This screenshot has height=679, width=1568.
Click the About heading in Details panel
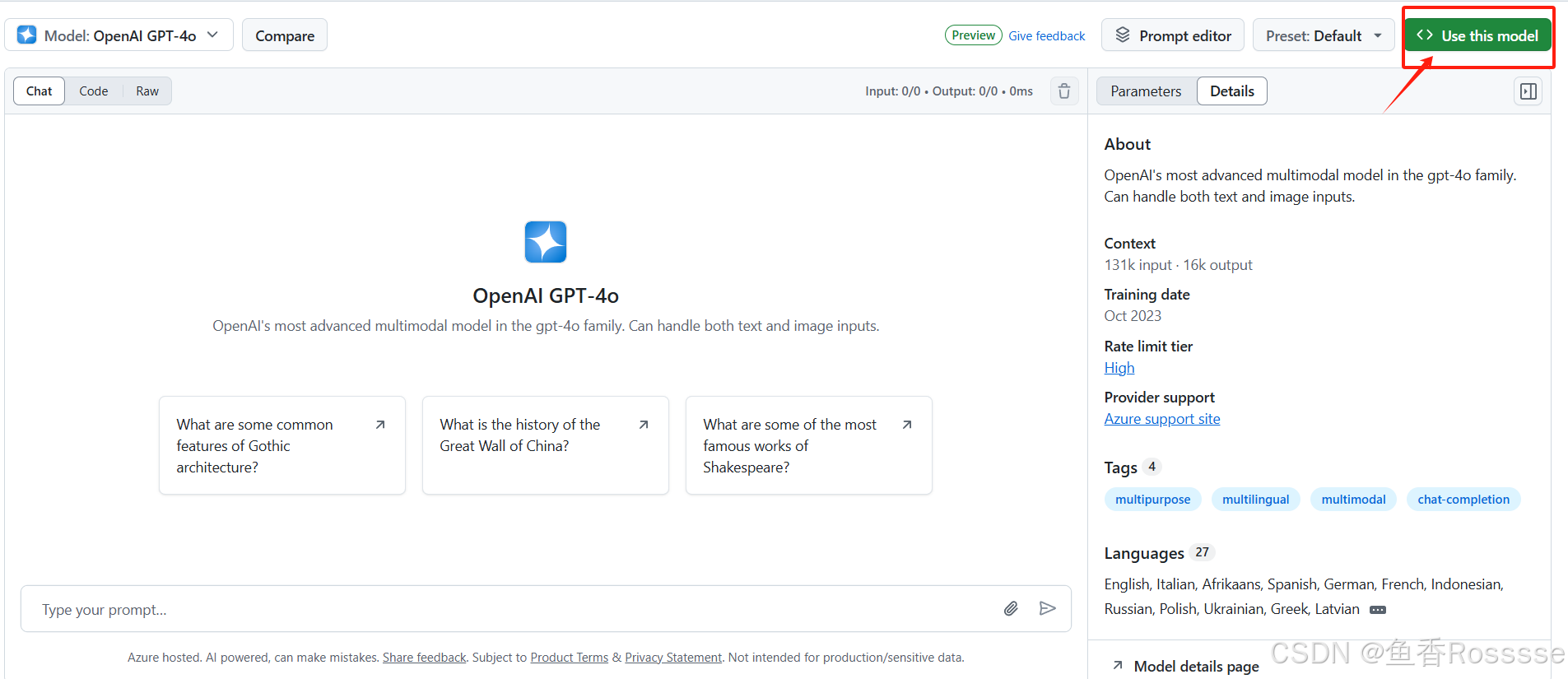tap(1128, 144)
